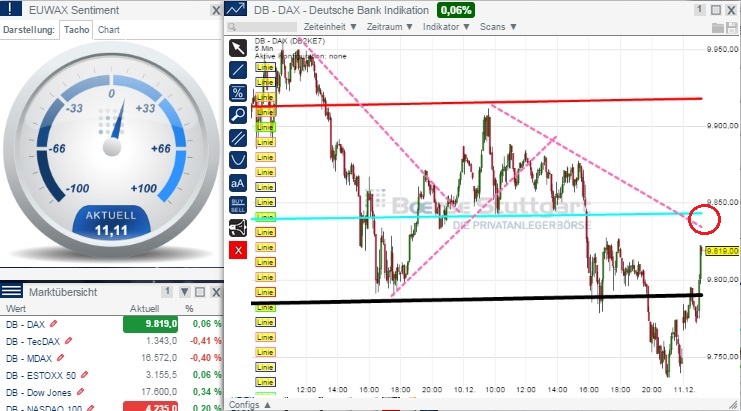
Task: Select the DB - TecDAX row
Action: coord(112,341)
